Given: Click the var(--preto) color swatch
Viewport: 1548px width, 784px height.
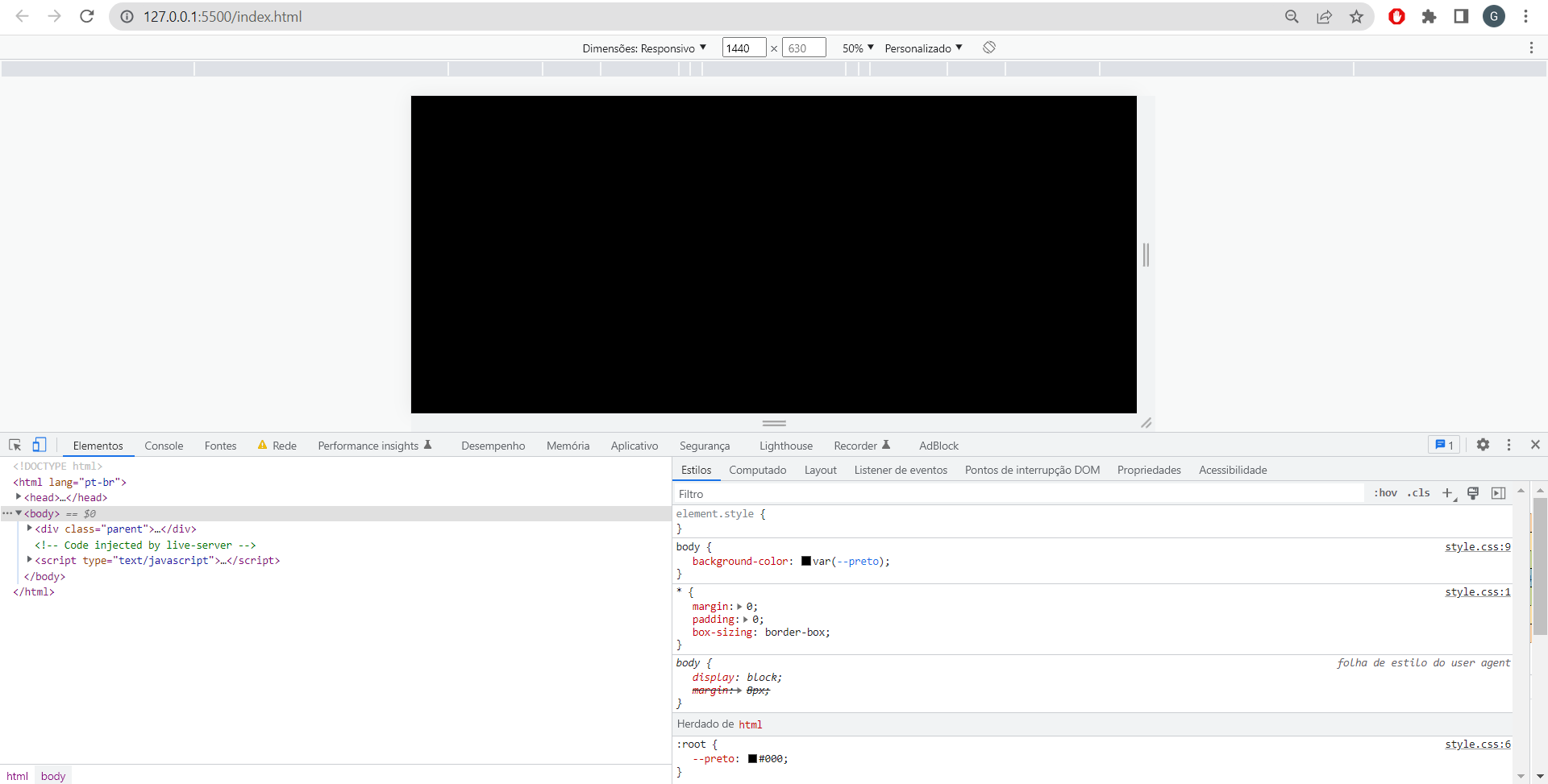Looking at the screenshot, I should (x=805, y=561).
